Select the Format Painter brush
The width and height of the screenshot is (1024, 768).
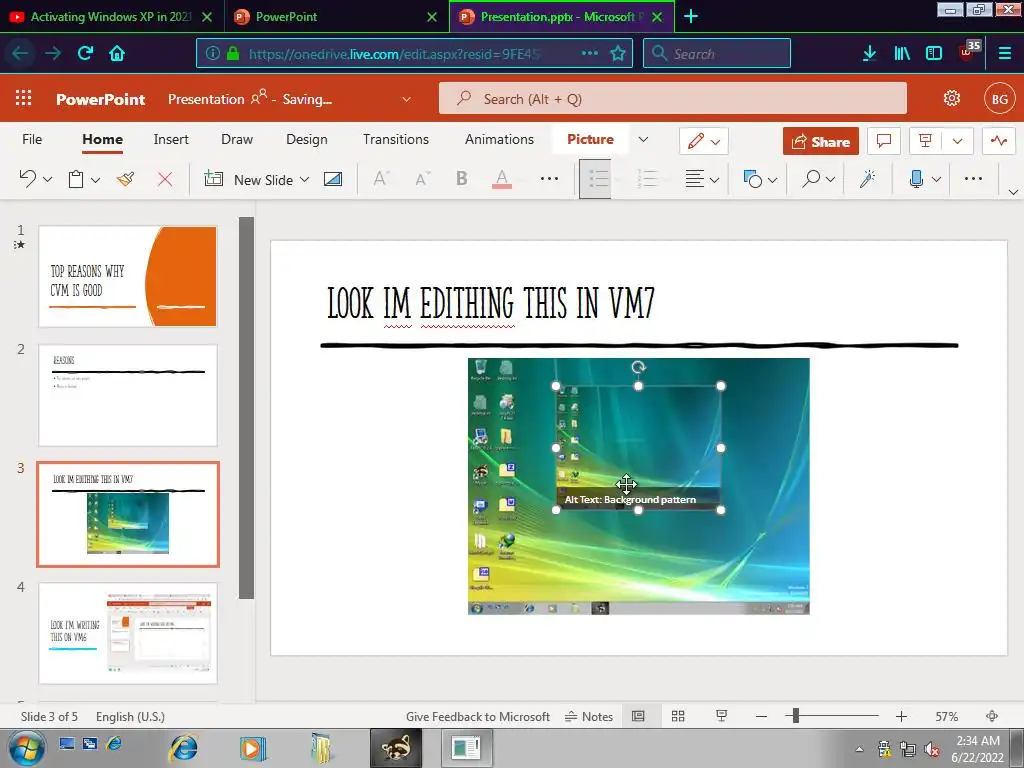click(125, 179)
